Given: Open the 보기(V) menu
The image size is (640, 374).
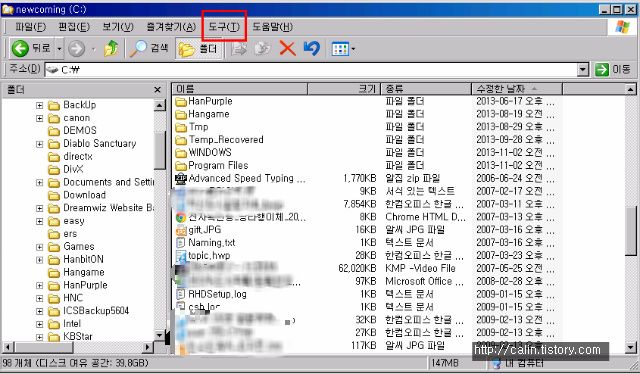Looking at the screenshot, I should pos(118,27).
